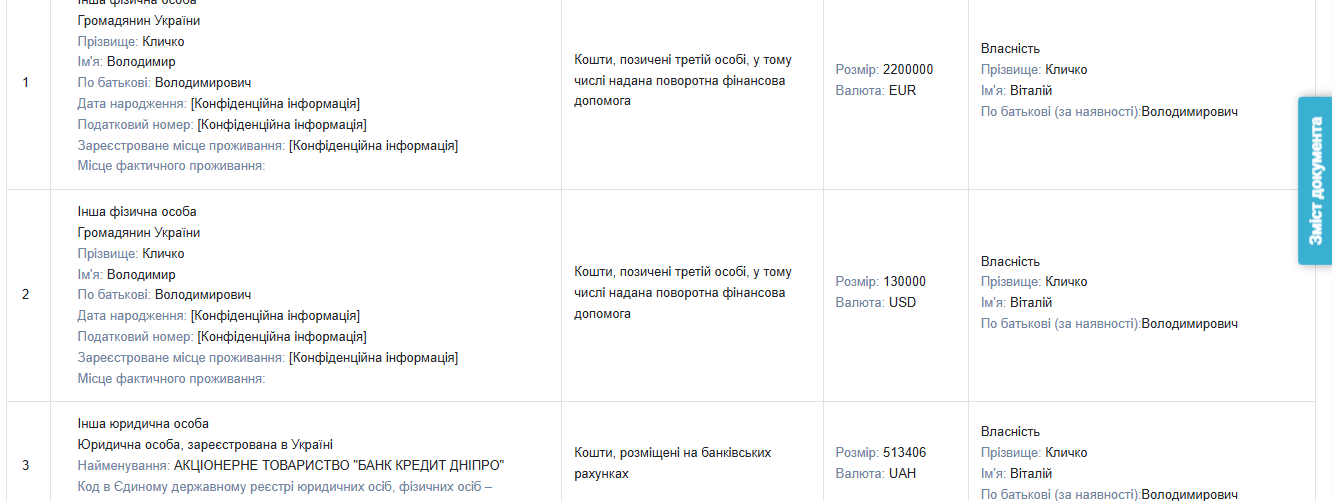Select the EUR currency value
1334x501 pixels.
pyautogui.click(x=902, y=91)
